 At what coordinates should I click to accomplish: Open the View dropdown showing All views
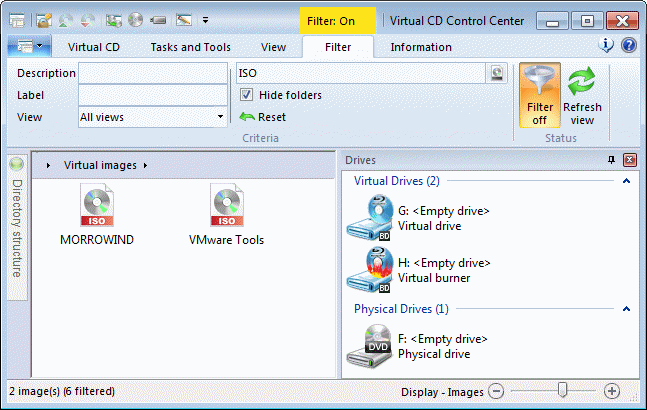pyautogui.click(x=152, y=117)
